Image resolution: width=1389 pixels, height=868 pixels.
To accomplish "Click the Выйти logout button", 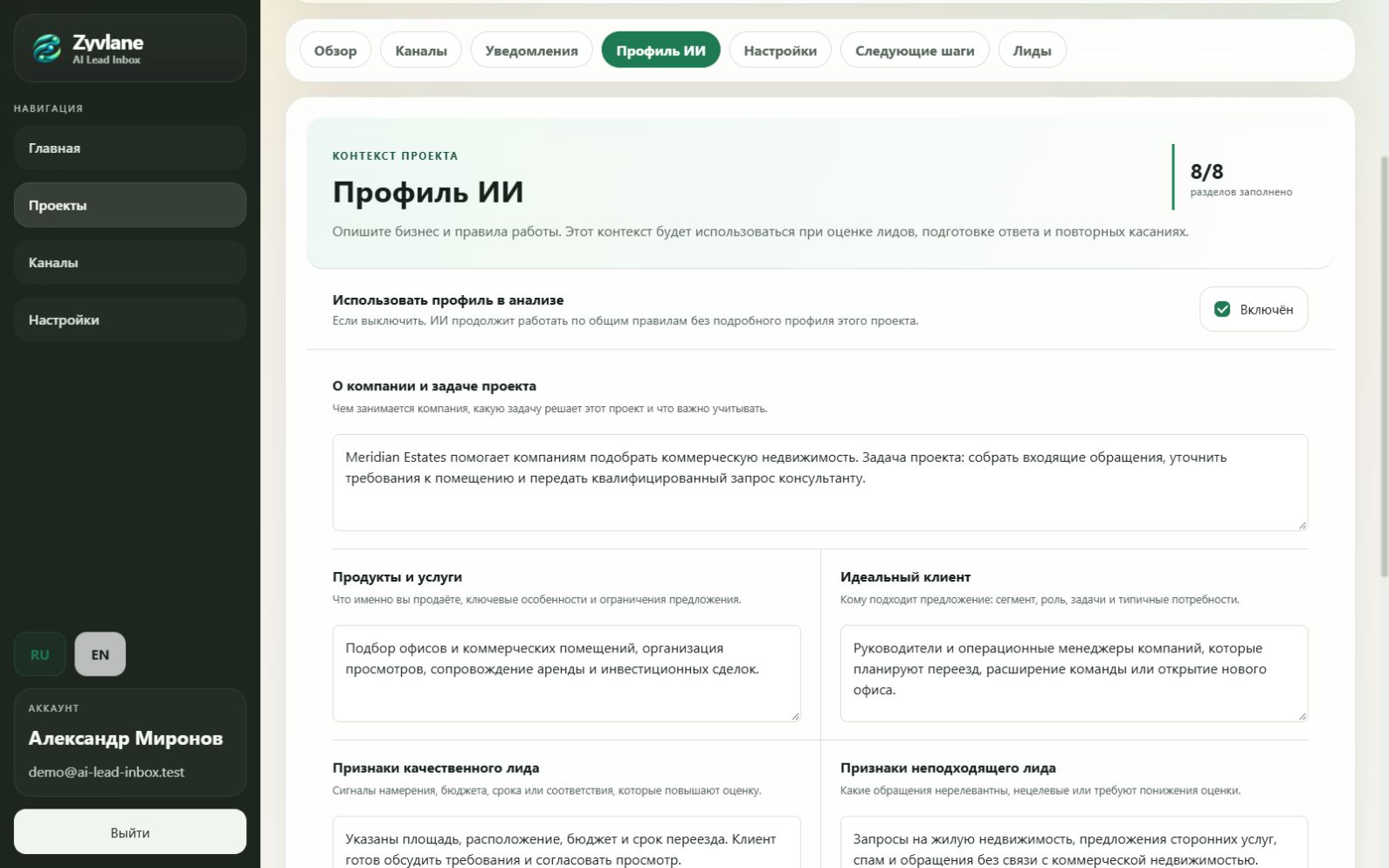I will (130, 832).
